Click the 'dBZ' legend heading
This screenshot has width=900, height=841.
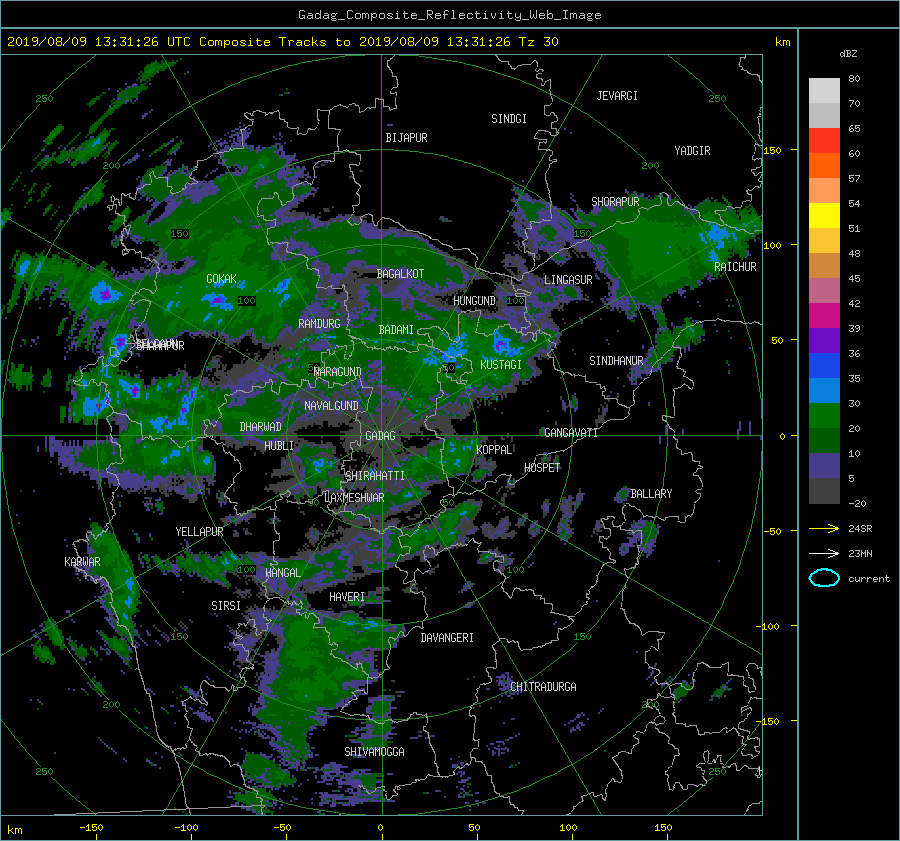click(848, 53)
